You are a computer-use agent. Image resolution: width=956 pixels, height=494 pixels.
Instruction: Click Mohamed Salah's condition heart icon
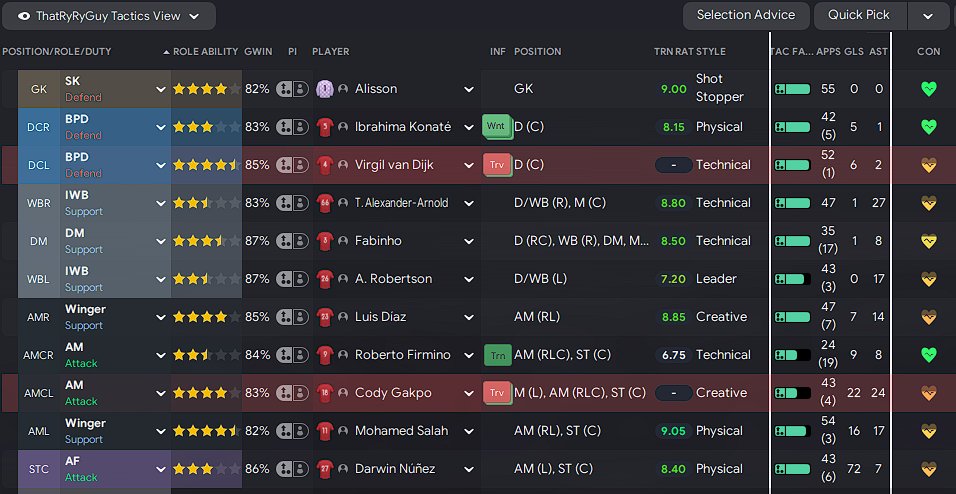(x=930, y=431)
